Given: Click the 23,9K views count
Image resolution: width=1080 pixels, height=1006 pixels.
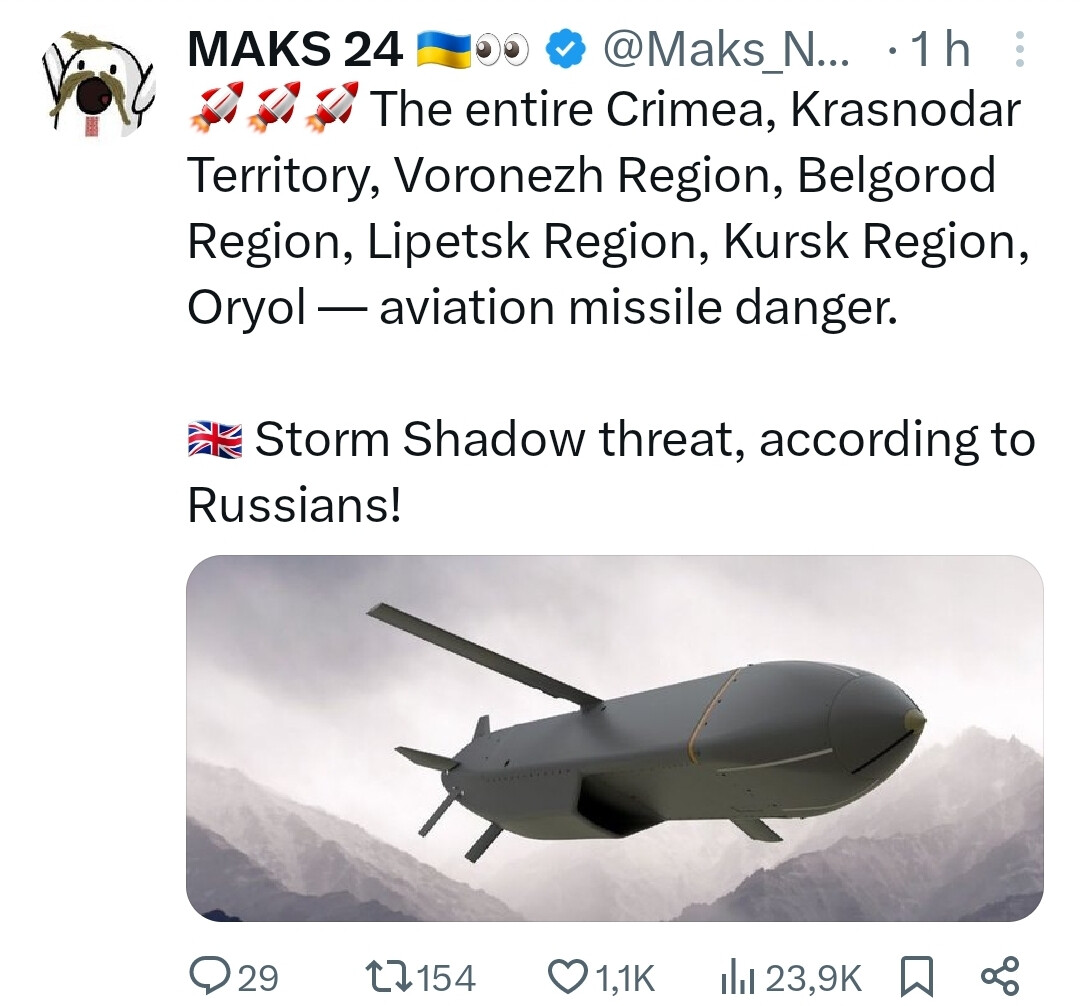Looking at the screenshot, I should pyautogui.click(x=813, y=978).
